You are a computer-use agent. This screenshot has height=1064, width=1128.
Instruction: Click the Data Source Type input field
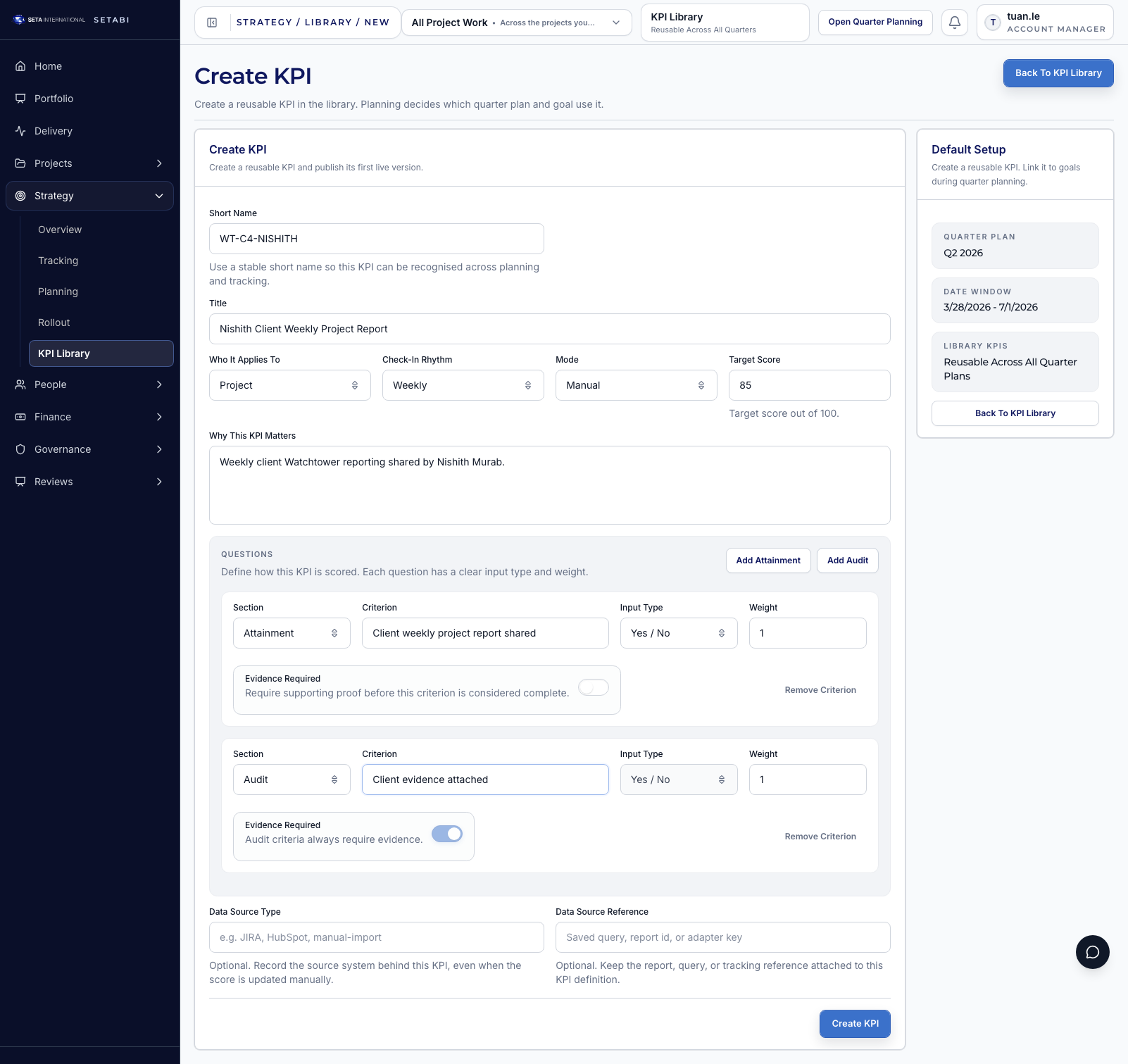pos(376,937)
